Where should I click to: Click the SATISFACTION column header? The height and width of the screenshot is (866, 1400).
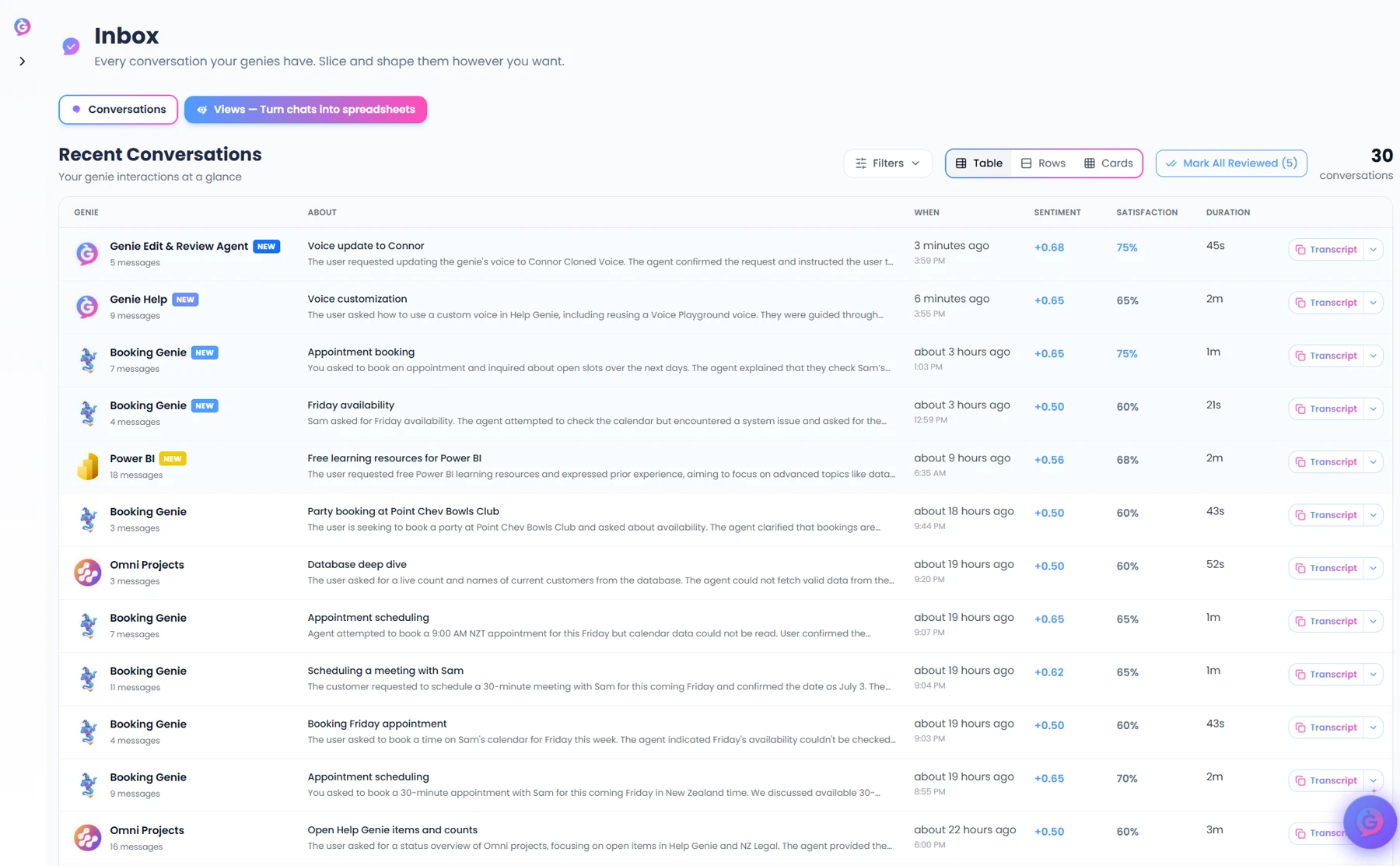(x=1146, y=212)
